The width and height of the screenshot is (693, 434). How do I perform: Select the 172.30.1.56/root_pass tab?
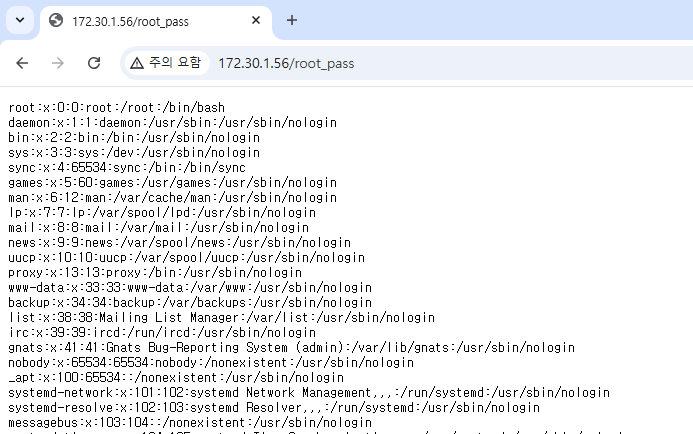click(x=150, y=21)
